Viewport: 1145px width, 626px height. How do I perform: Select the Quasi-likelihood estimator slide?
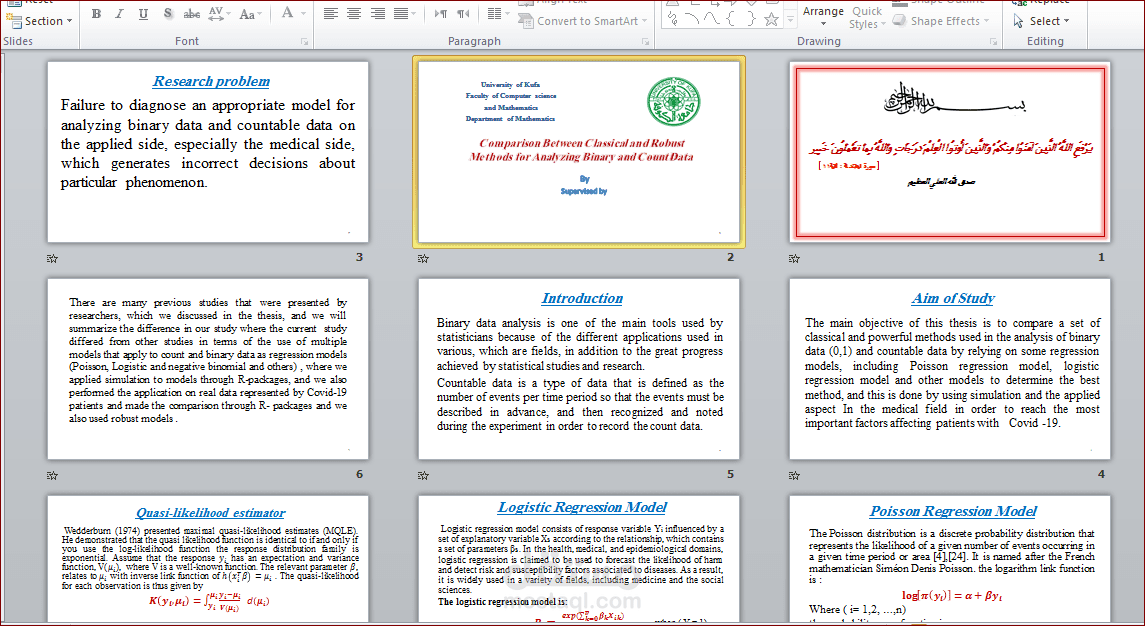(208, 559)
